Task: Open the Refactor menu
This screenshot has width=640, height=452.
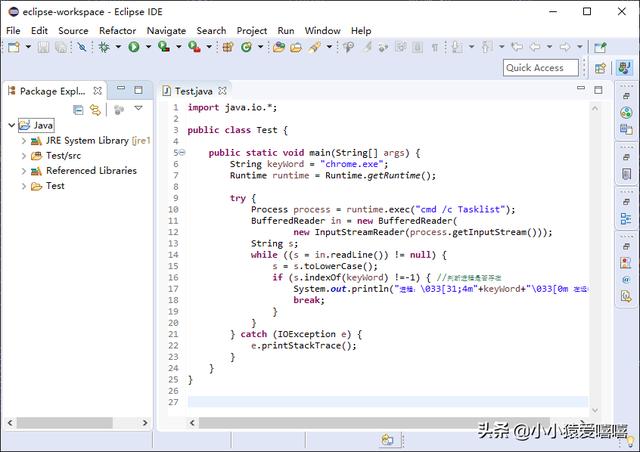Action: 118,31
